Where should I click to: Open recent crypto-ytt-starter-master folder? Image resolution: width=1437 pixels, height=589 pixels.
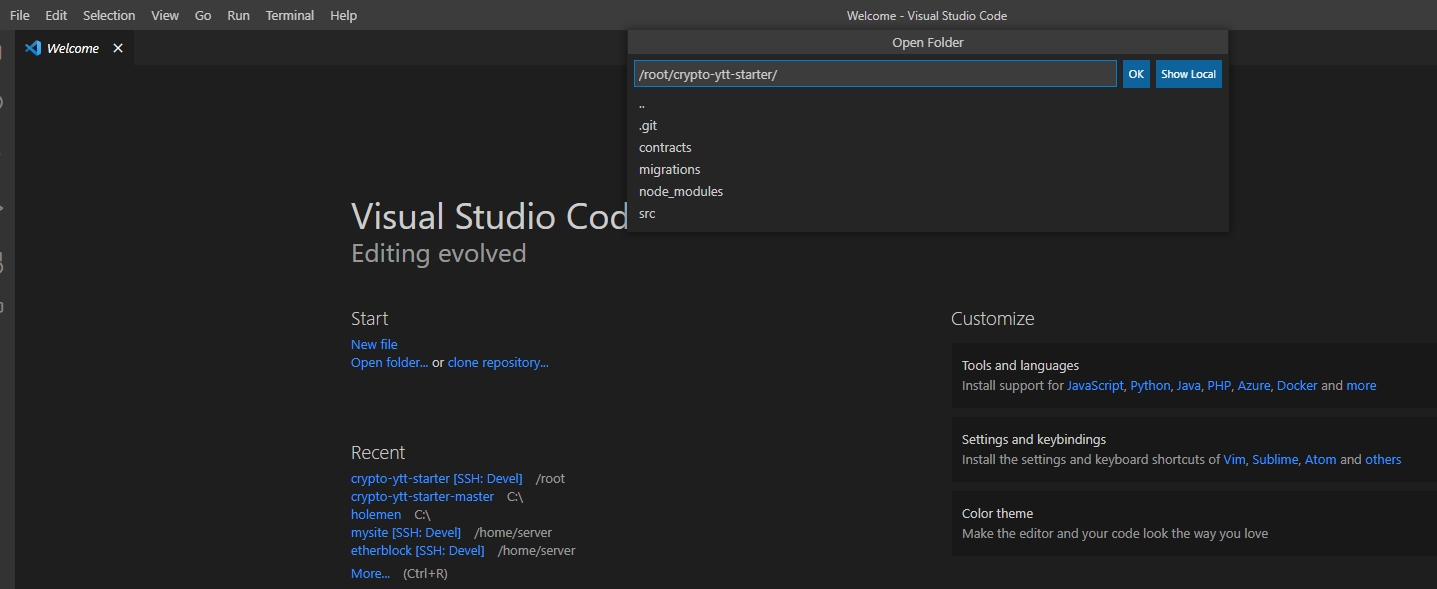click(422, 496)
